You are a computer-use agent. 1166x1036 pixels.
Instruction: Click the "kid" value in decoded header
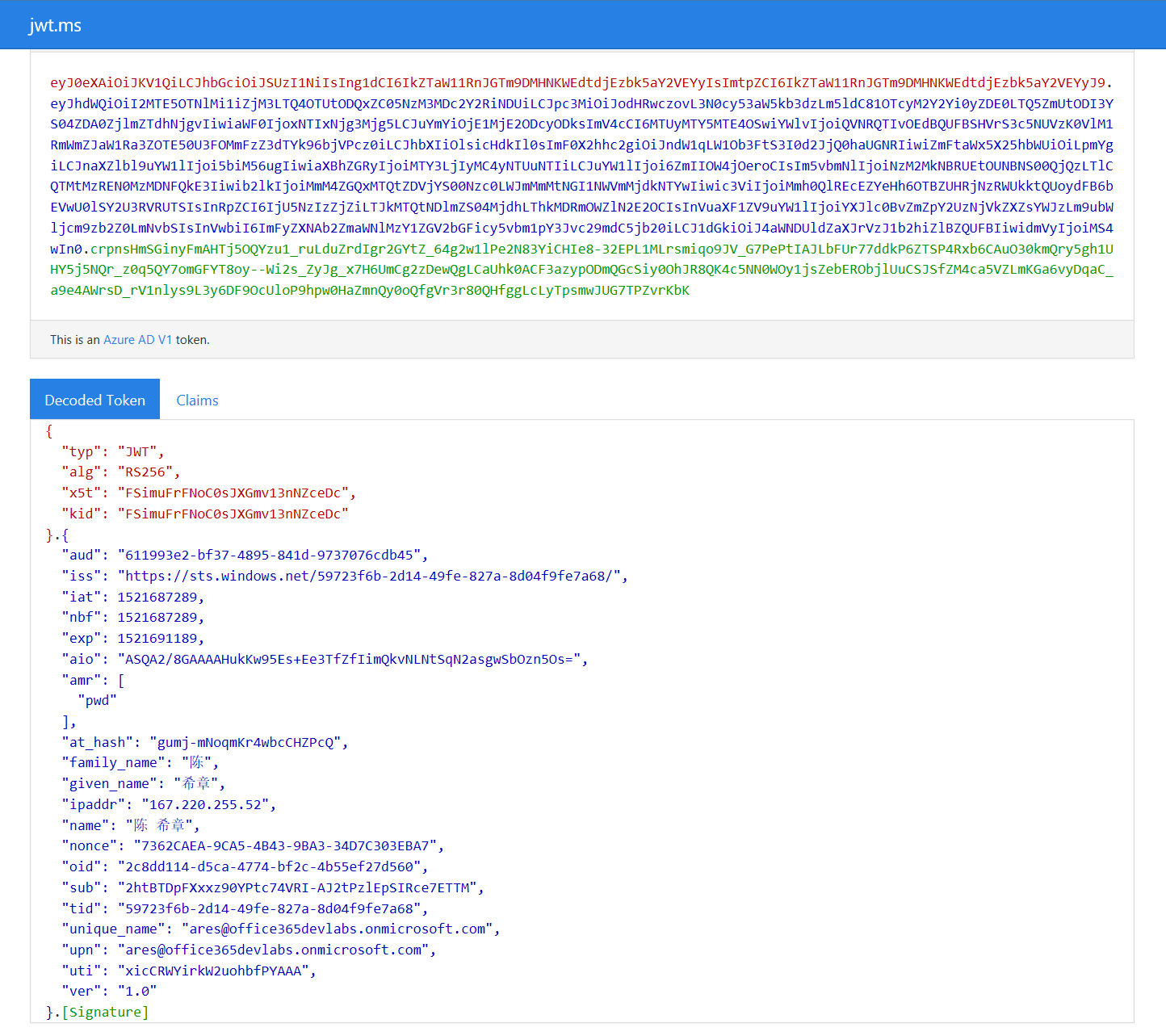point(233,514)
